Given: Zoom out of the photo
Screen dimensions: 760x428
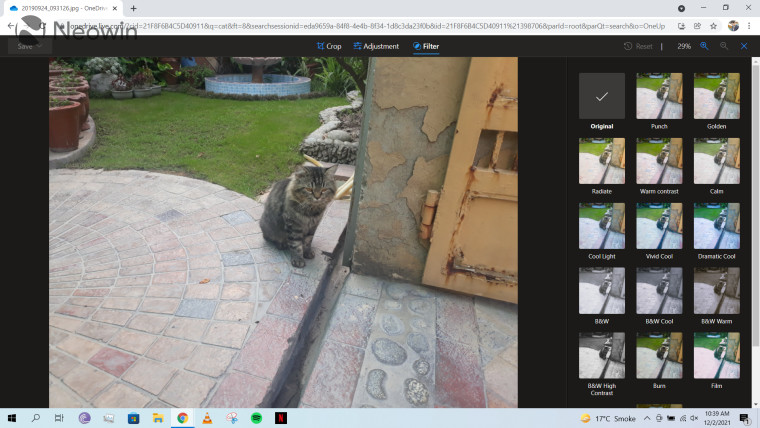Looking at the screenshot, I should [x=724, y=46].
